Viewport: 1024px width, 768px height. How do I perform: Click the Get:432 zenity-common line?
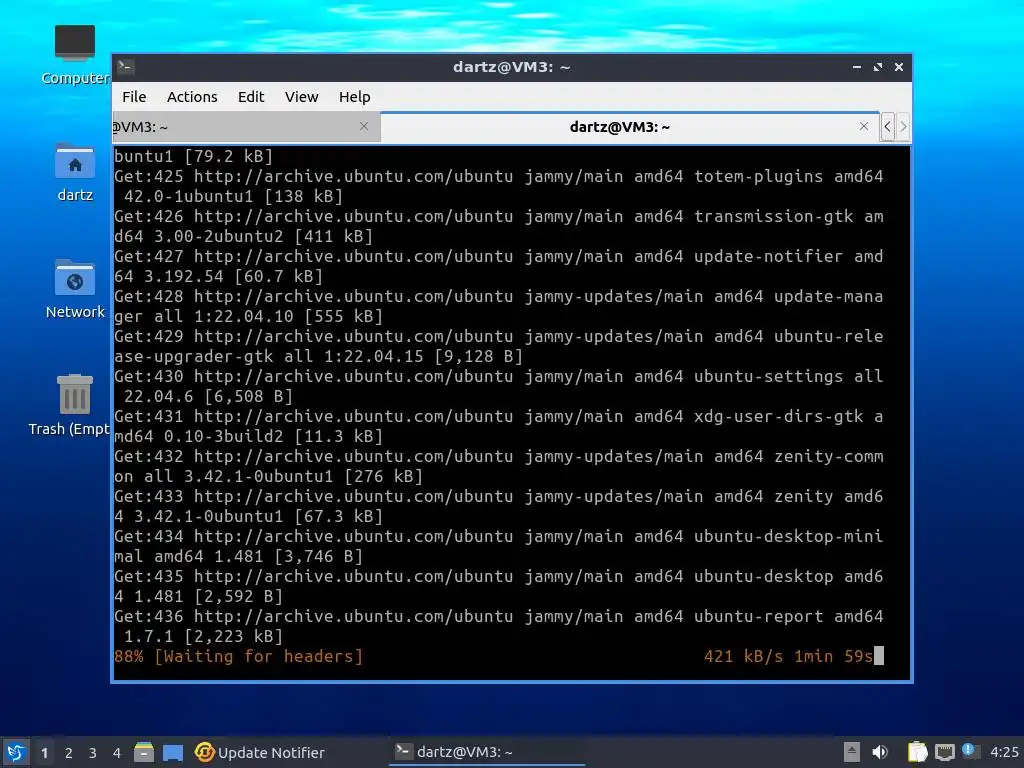click(x=499, y=466)
